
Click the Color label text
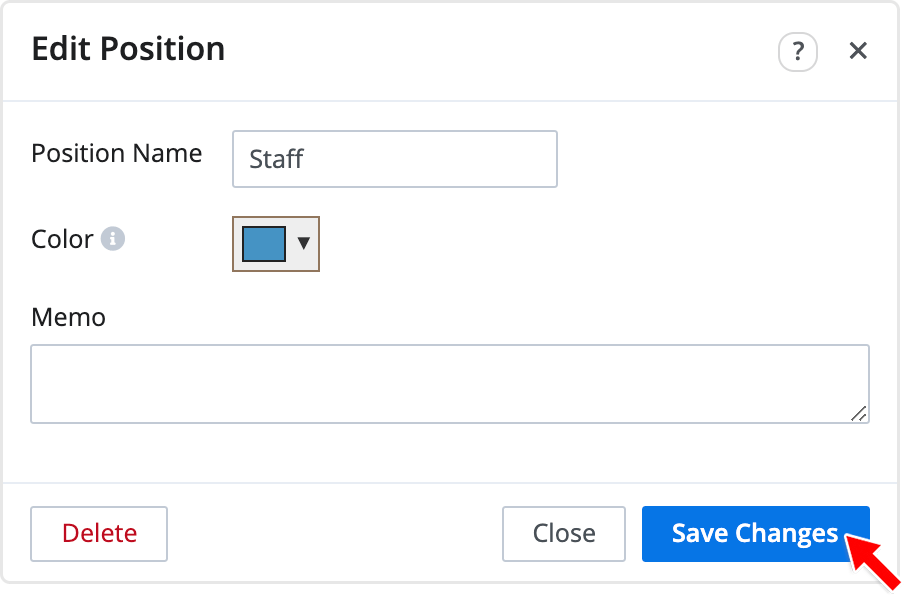tap(62, 239)
